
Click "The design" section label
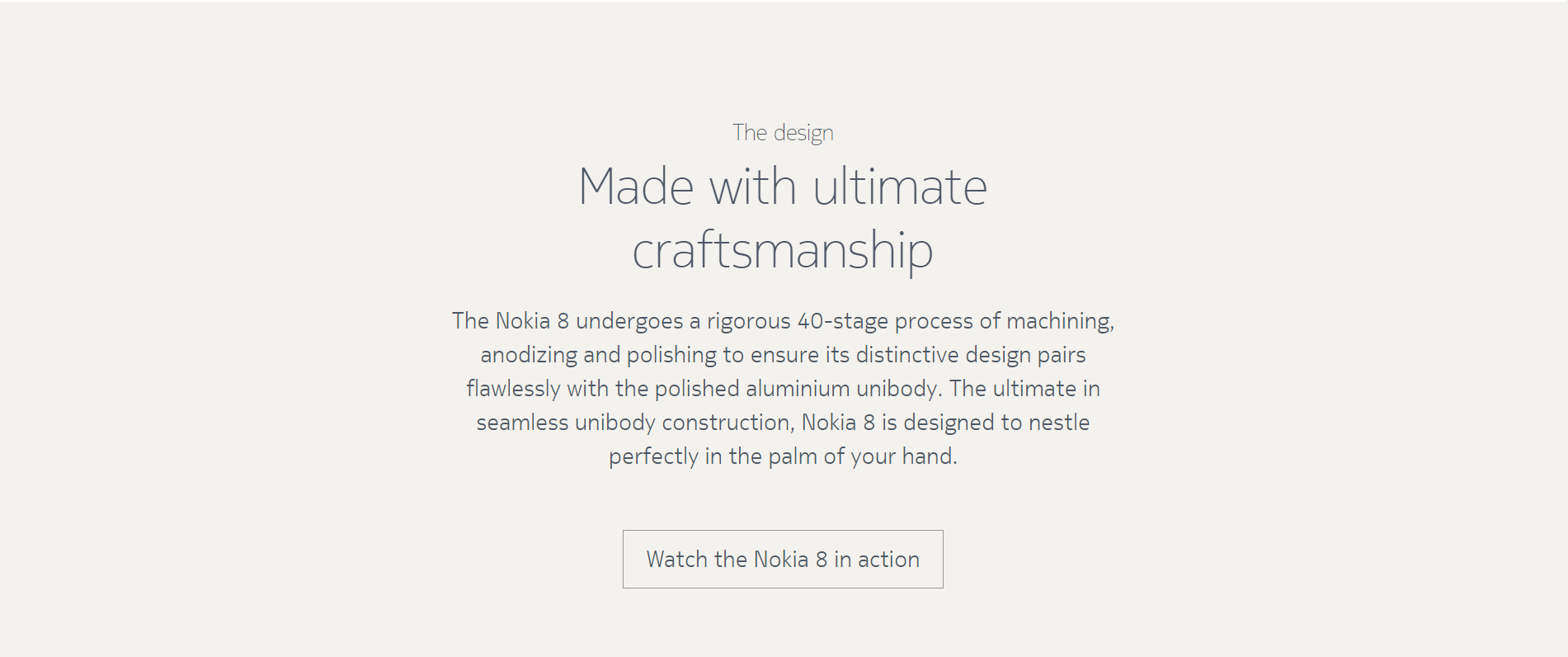tap(783, 133)
